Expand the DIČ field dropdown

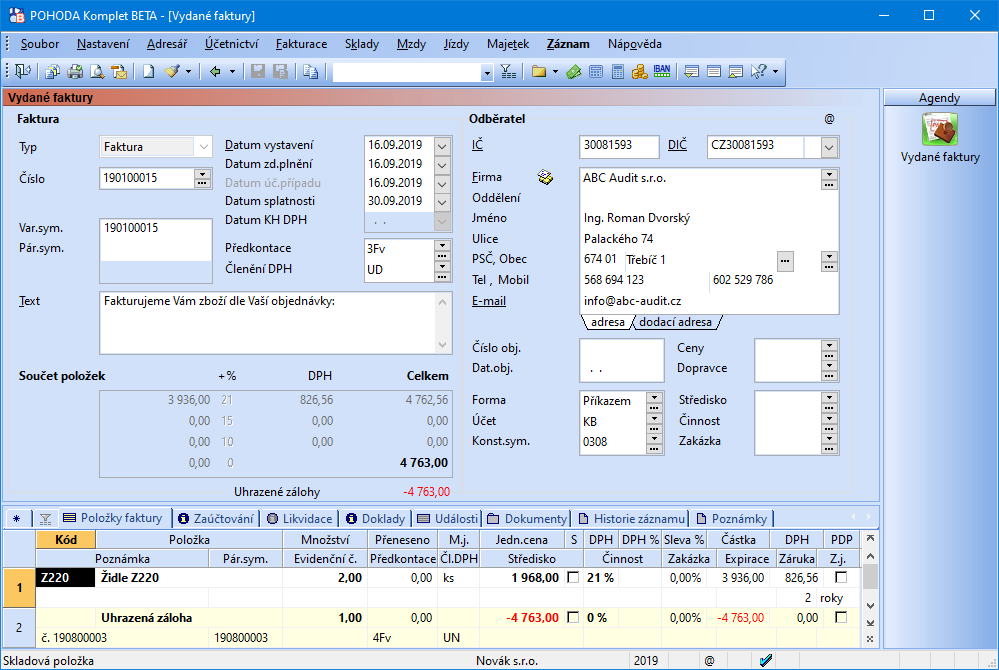pos(828,147)
